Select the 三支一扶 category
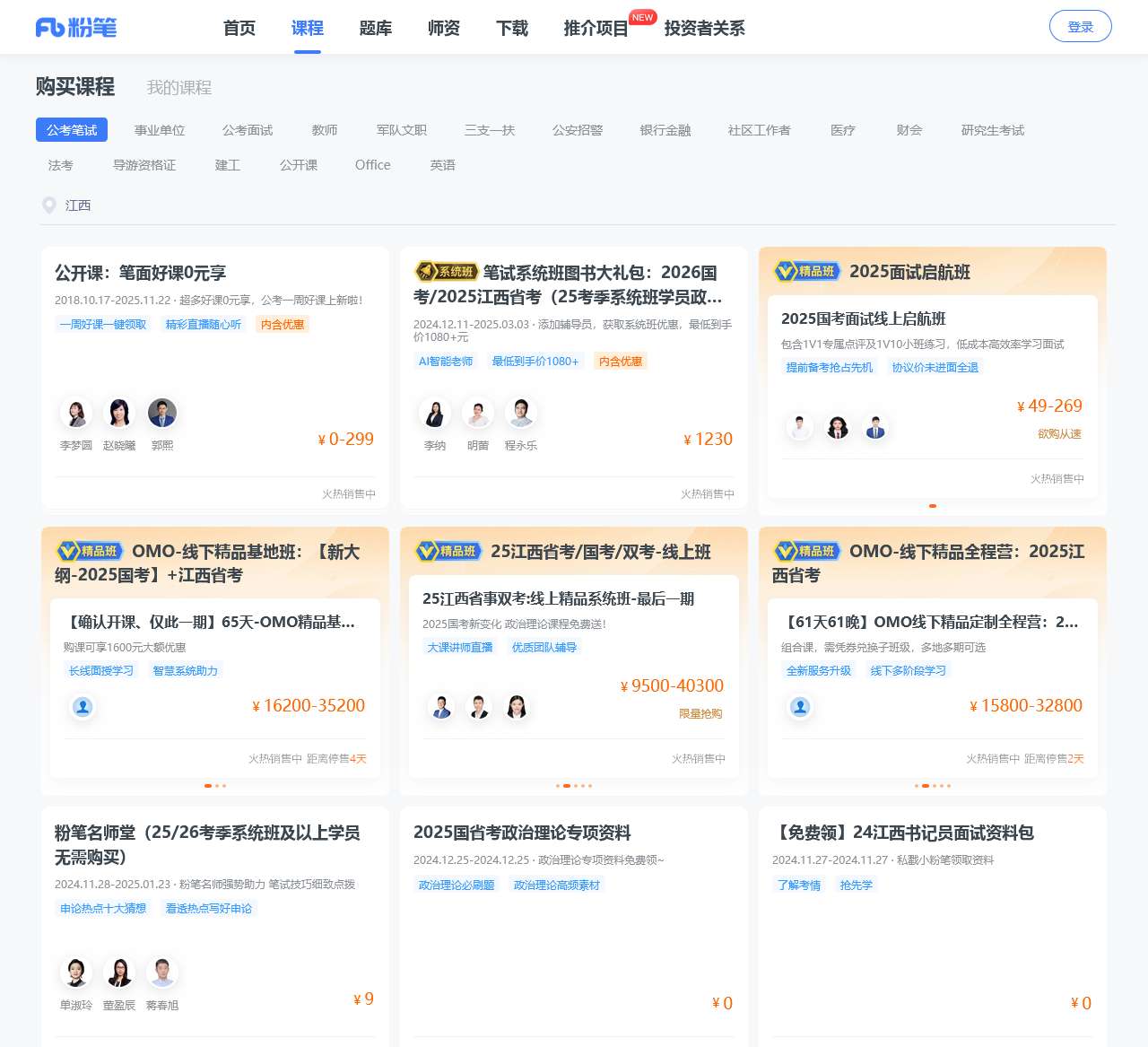This screenshot has width=1148, height=1047. pos(490,130)
